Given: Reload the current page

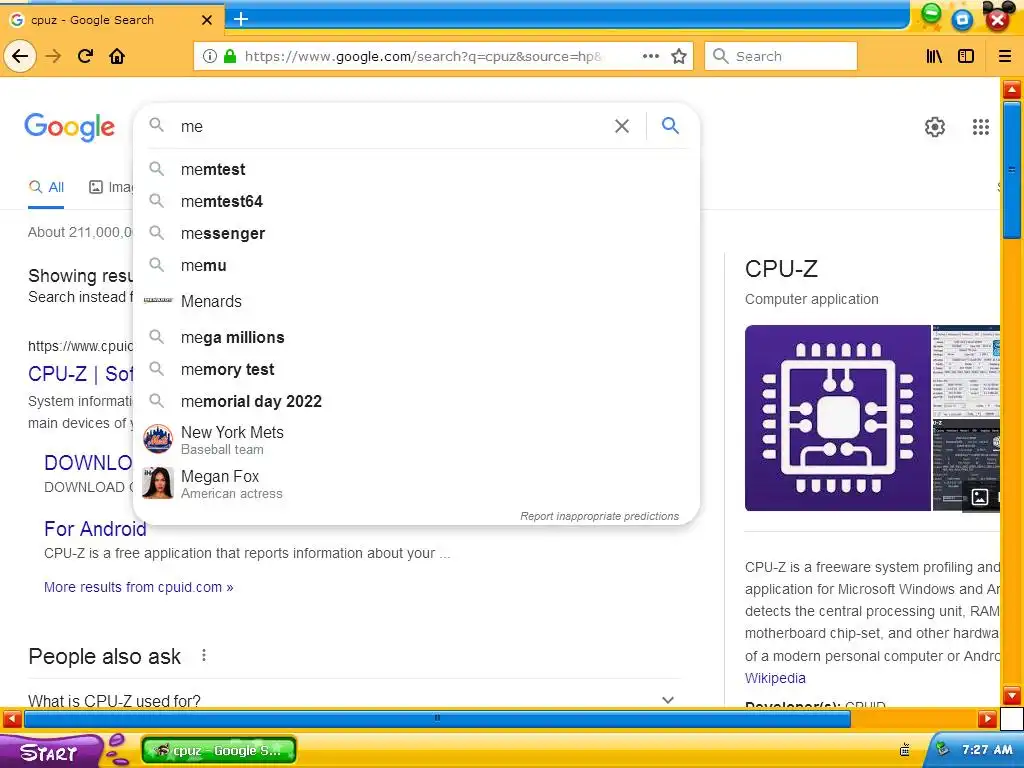Looking at the screenshot, I should click(85, 56).
